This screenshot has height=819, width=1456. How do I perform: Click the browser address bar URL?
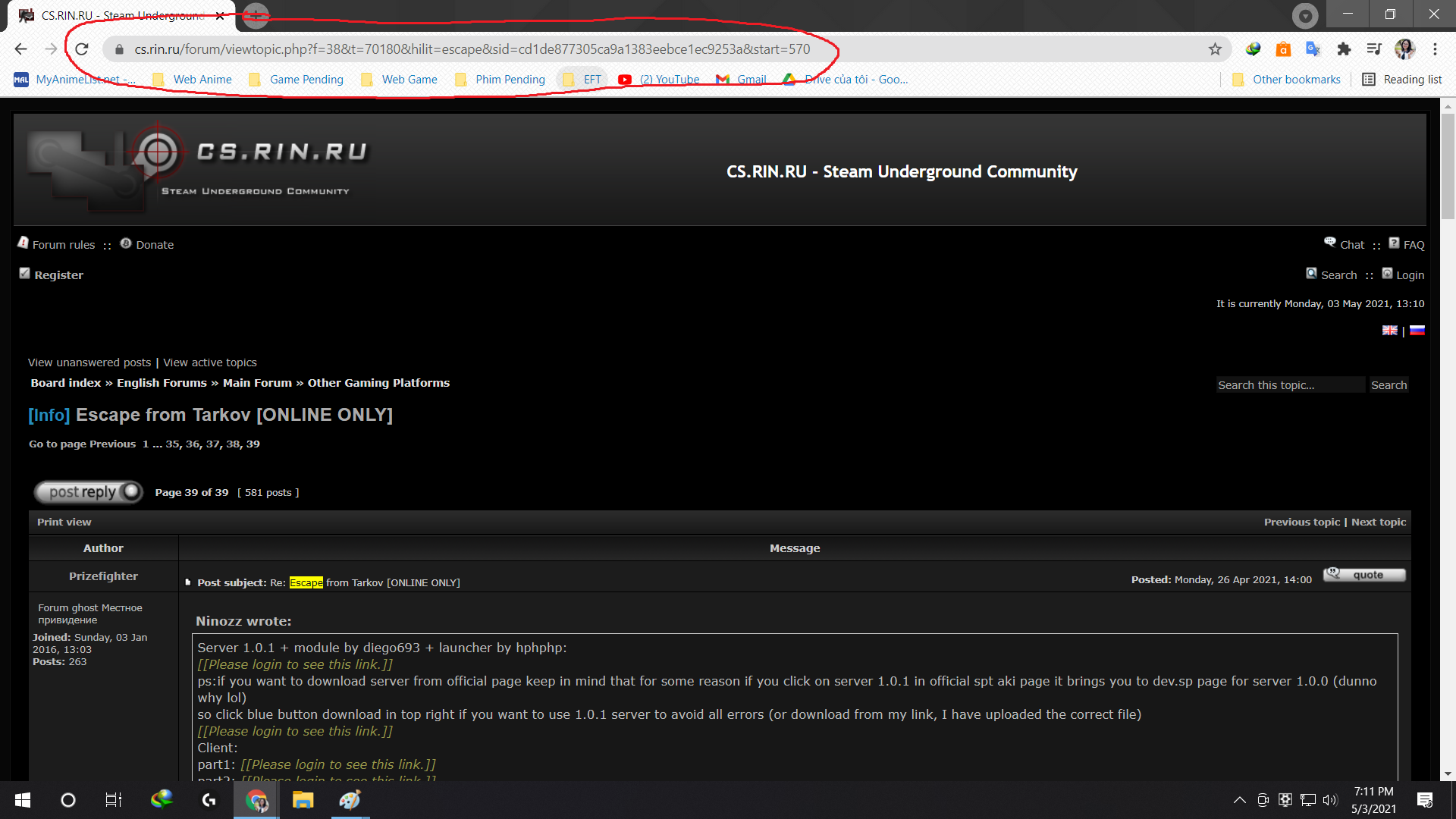[472, 49]
